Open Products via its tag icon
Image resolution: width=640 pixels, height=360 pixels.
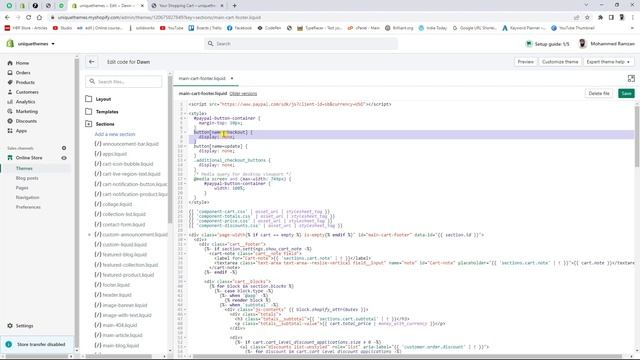[10, 82]
